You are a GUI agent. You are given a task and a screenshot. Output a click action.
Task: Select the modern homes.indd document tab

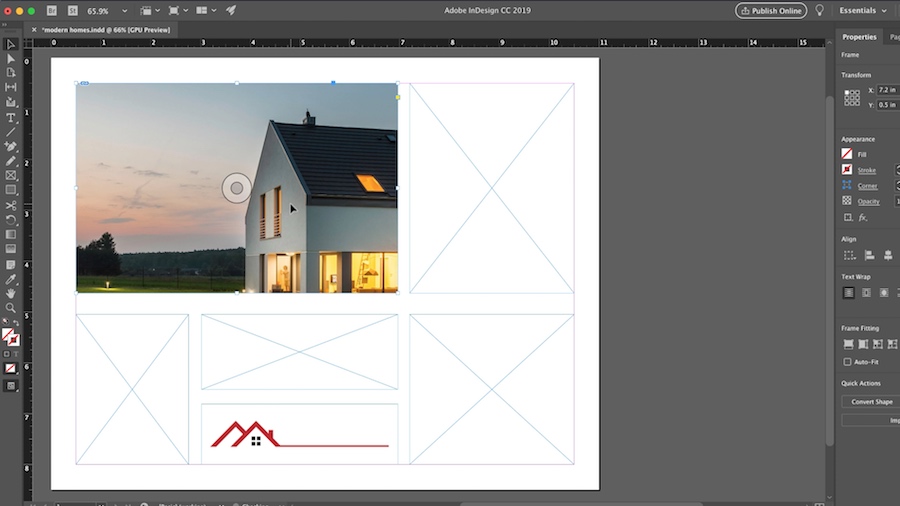coord(106,30)
